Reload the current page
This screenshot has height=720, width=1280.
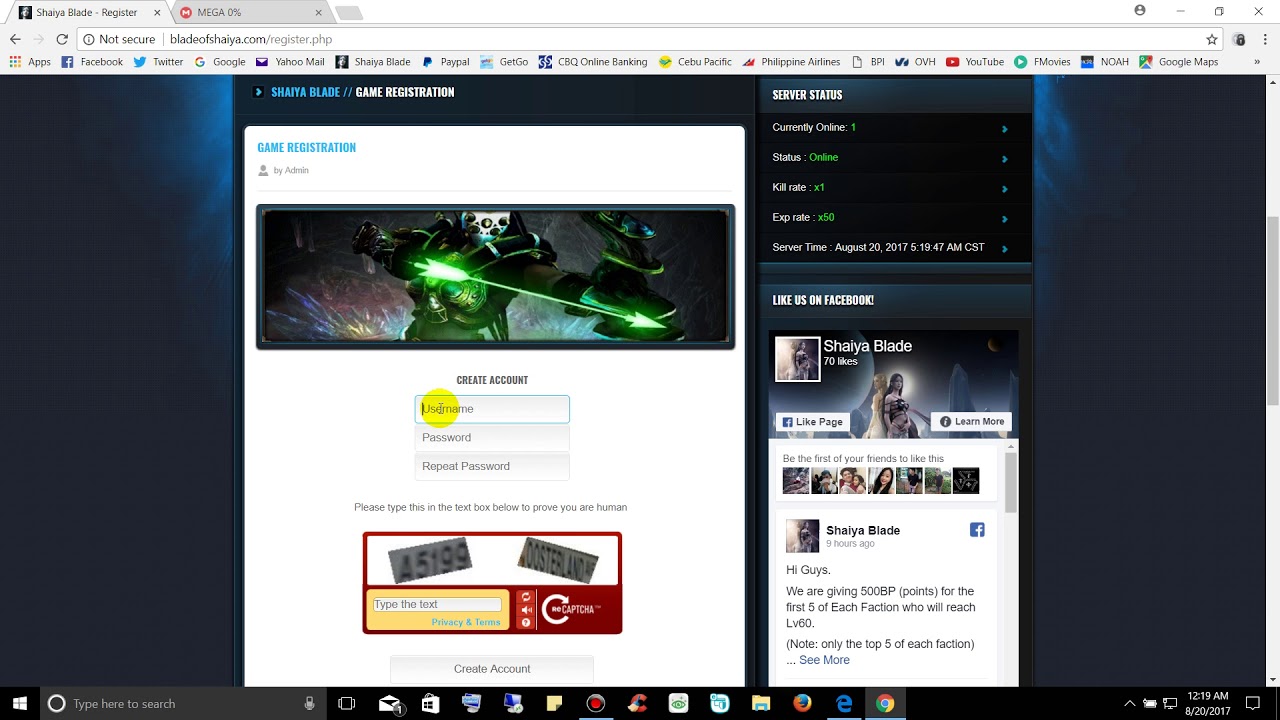[62, 39]
